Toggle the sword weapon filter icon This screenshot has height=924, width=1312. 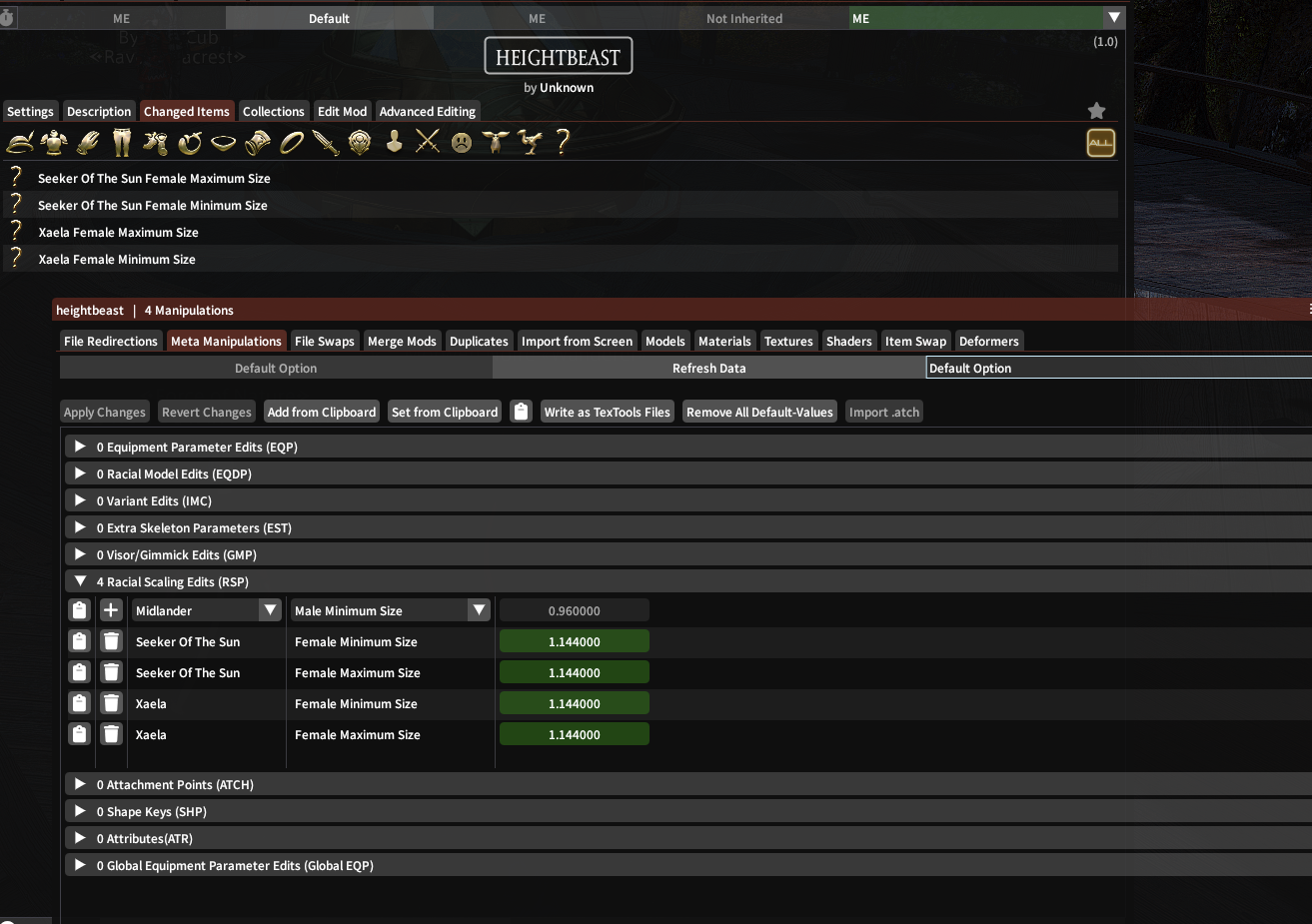point(326,143)
